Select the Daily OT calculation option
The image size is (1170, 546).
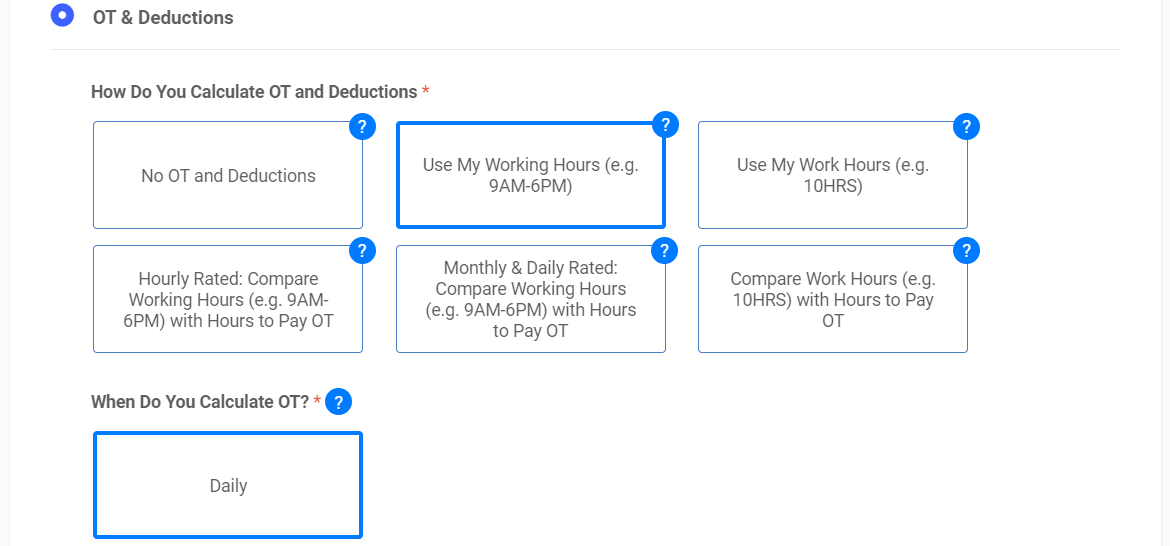[x=228, y=486]
